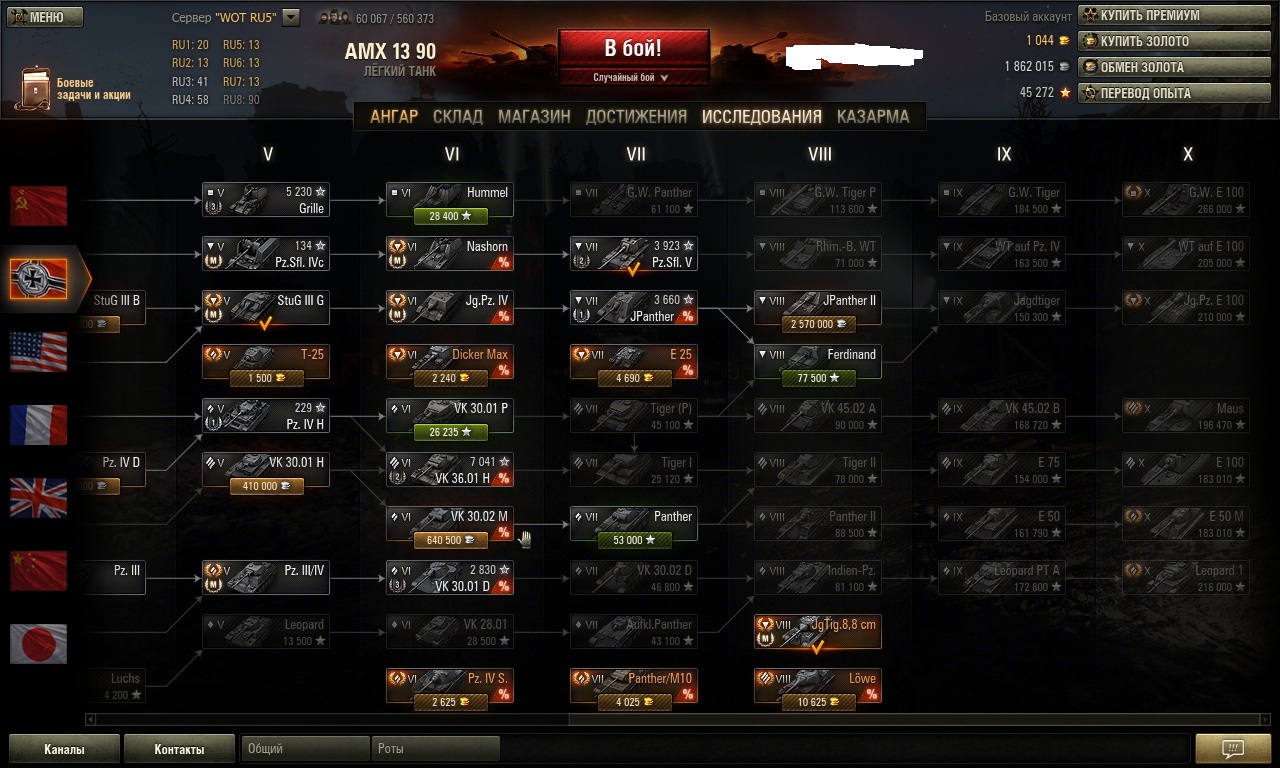The image size is (1280, 768).
Task: Expand the server selection dropdown
Action: tap(291, 17)
